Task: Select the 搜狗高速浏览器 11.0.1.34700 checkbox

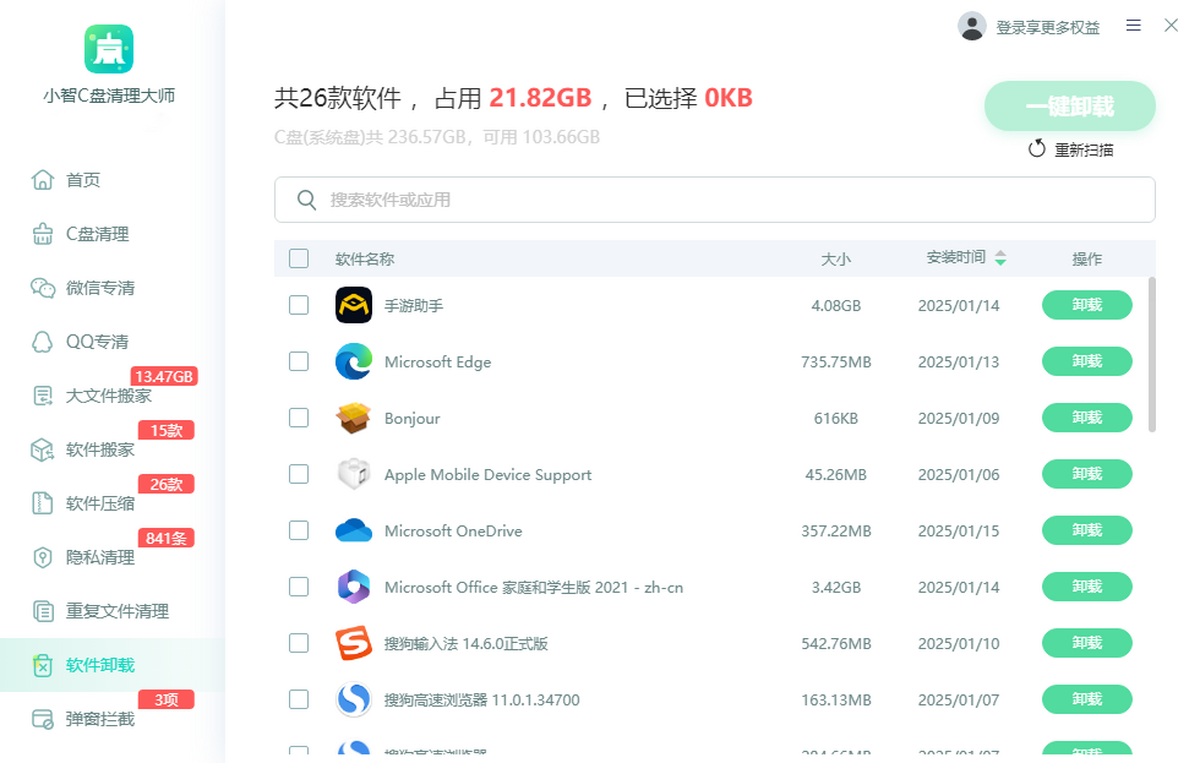Action: pyautogui.click(x=299, y=700)
